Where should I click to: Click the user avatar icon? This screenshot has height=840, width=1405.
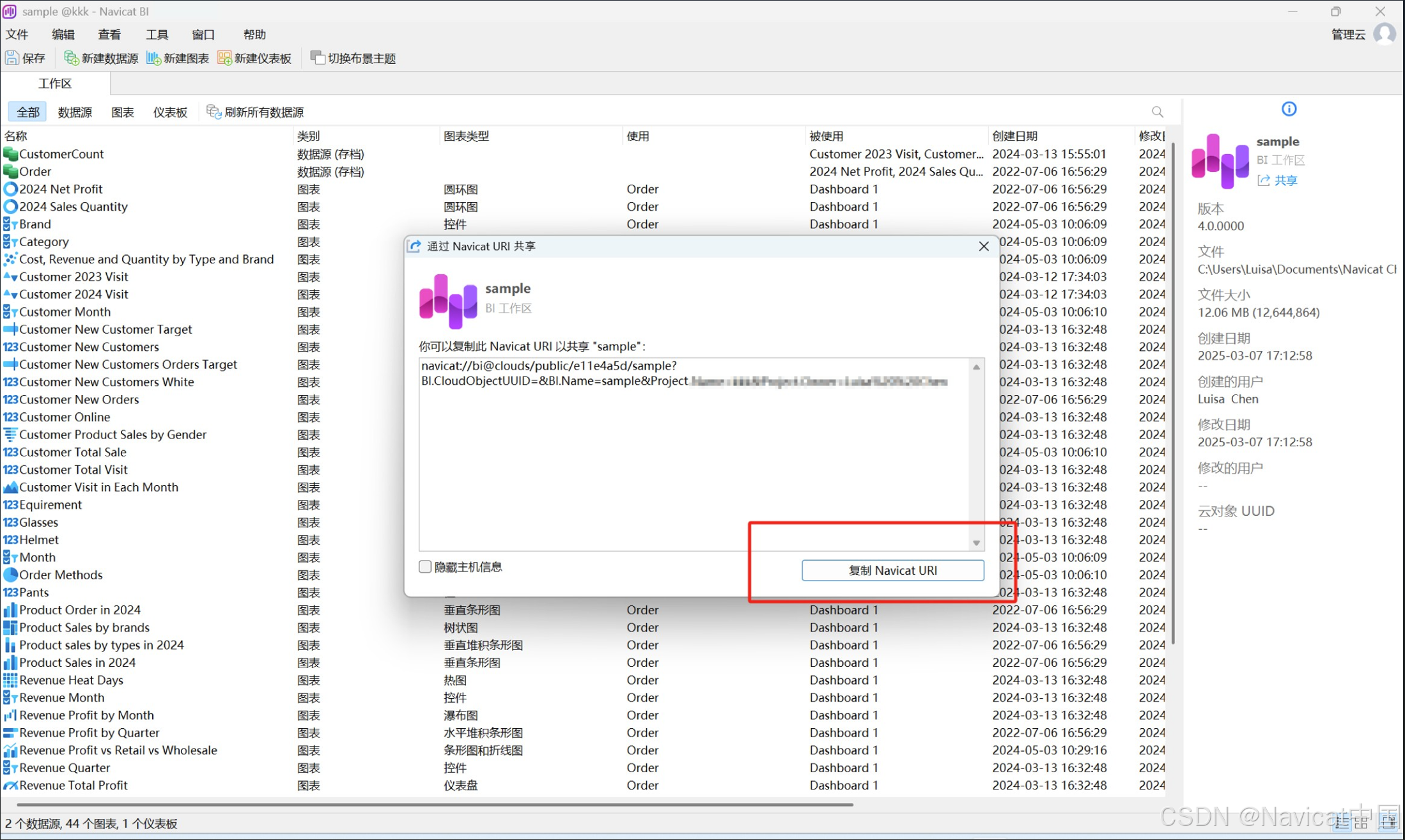point(1385,34)
